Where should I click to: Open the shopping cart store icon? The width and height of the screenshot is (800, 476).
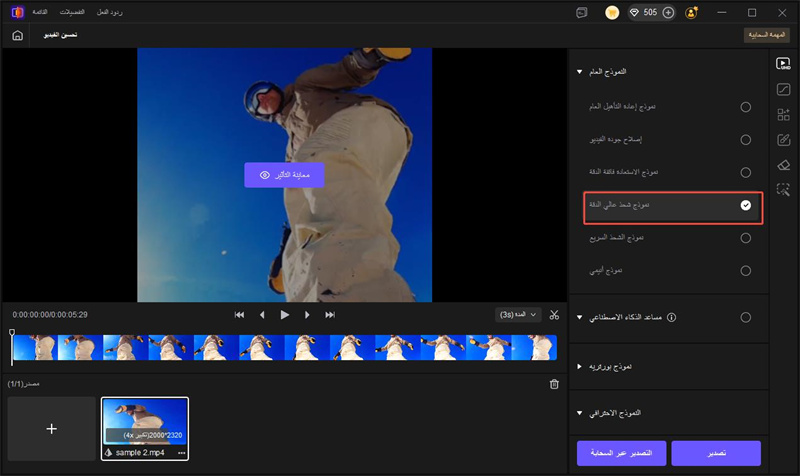tap(612, 13)
